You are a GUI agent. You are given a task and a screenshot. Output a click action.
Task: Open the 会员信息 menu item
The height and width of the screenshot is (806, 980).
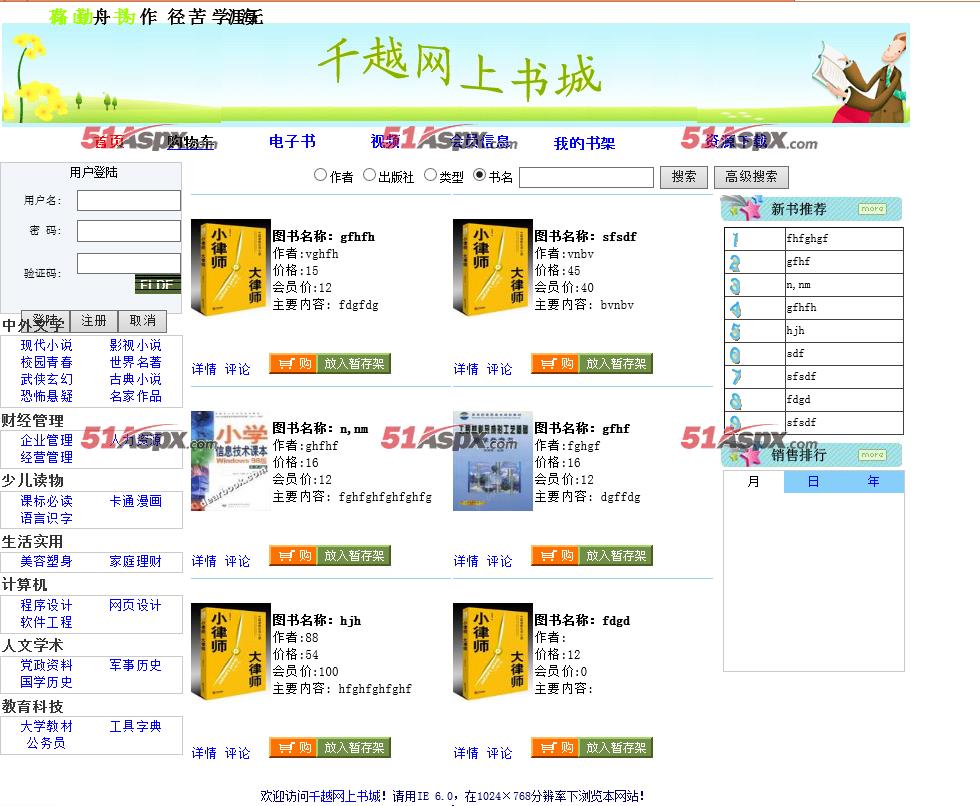tap(480, 142)
